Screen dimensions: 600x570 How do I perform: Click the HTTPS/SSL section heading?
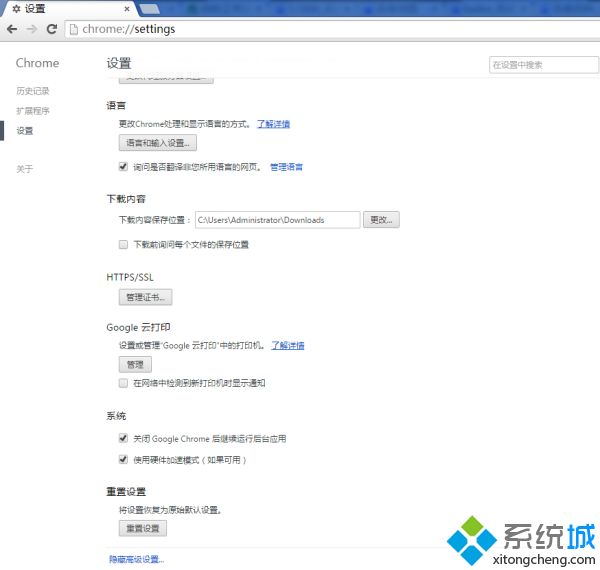point(130,277)
